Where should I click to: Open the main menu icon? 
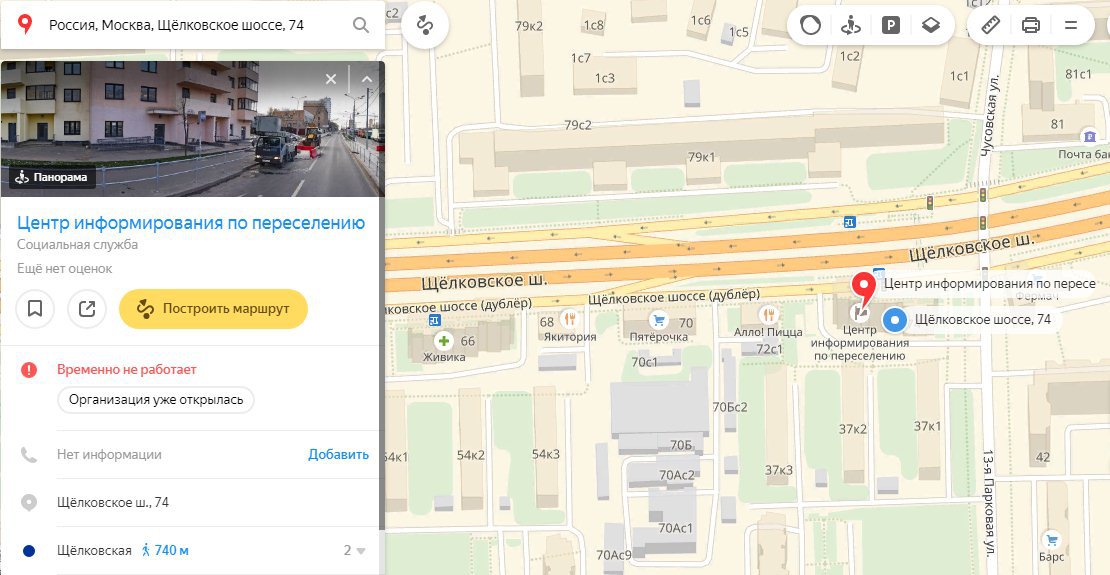pyautogui.click(x=1070, y=25)
